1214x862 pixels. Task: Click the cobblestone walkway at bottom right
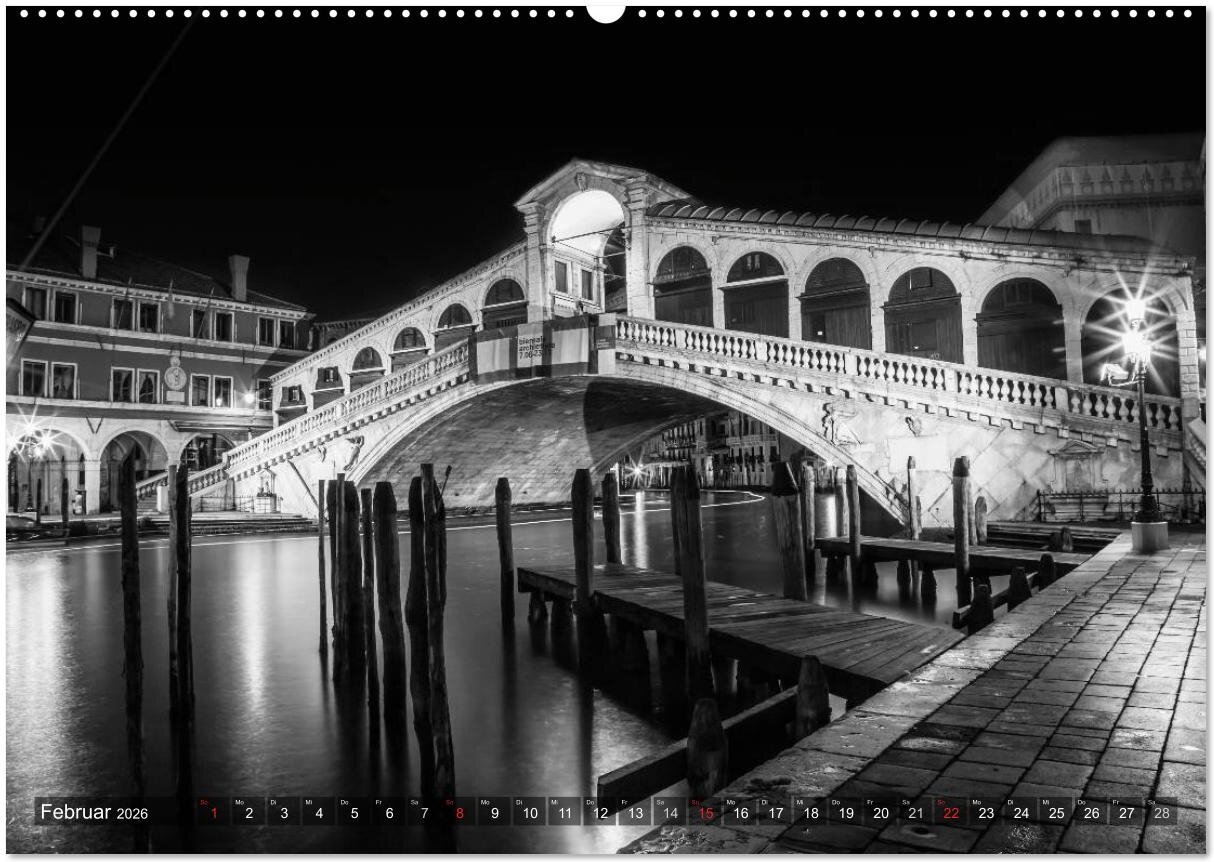pyautogui.click(x=1050, y=720)
